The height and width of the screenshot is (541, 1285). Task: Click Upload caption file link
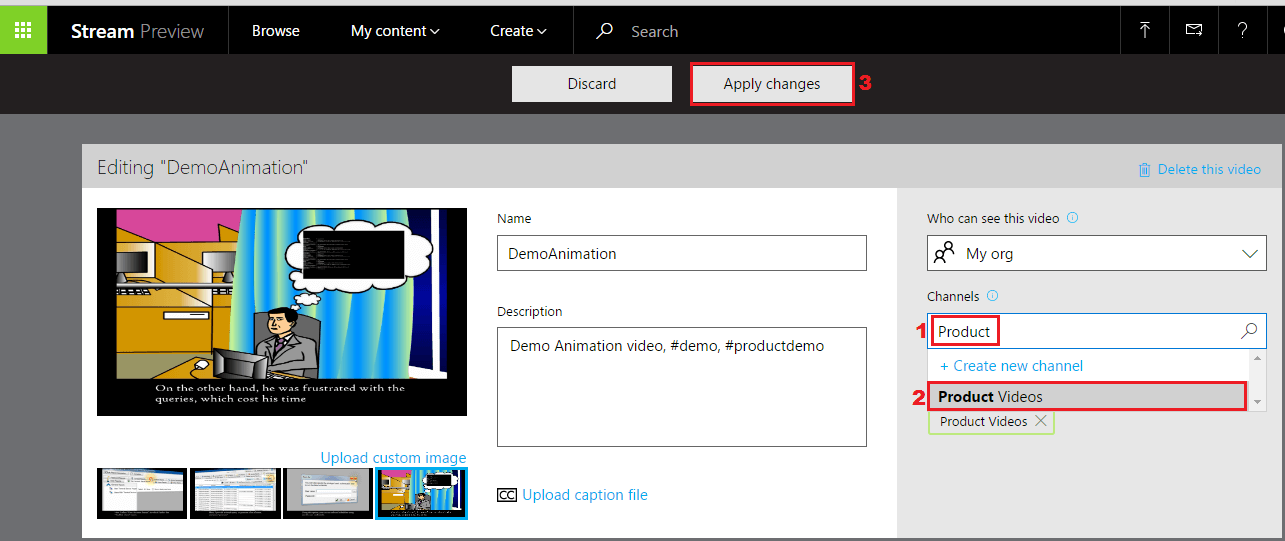(x=584, y=495)
